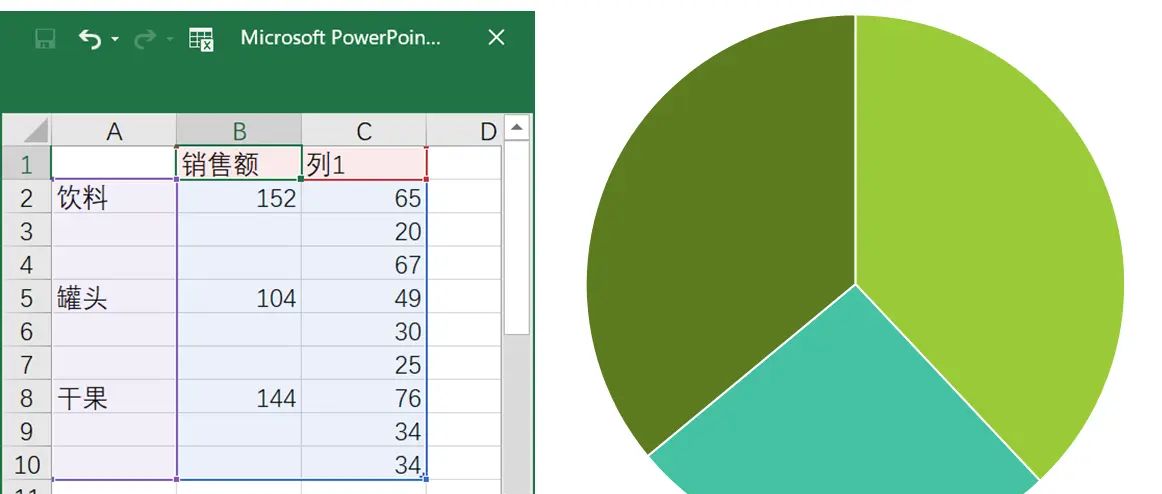The height and width of the screenshot is (494, 1162).
Task: Select row 1 header
Action: point(27,164)
